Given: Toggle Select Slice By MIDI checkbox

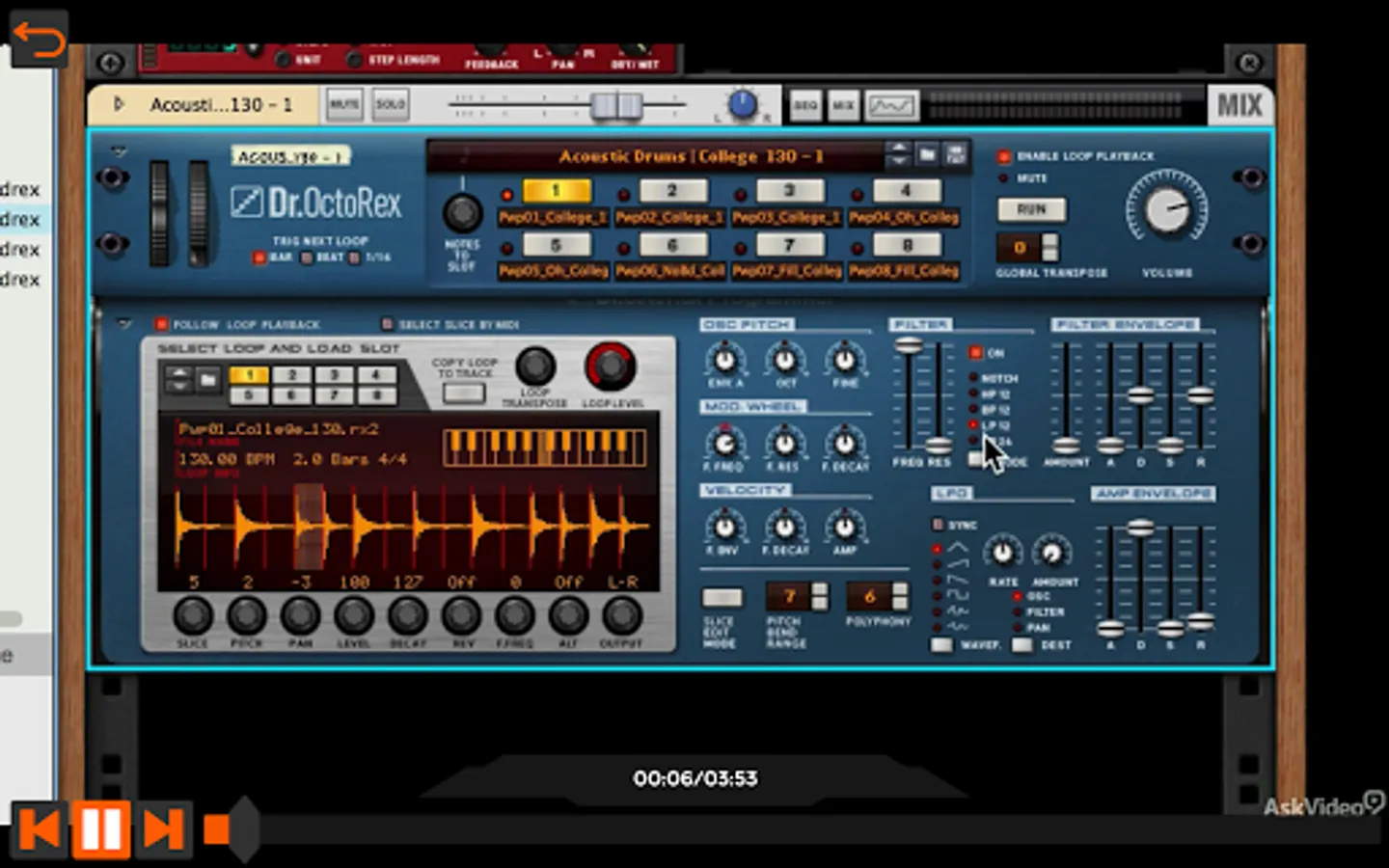Looking at the screenshot, I should [388, 324].
